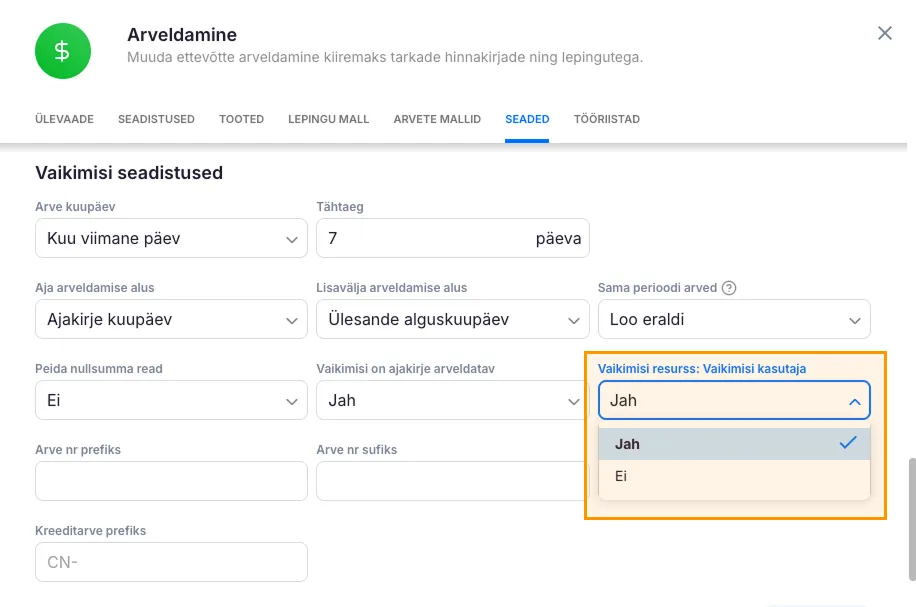Screen dimensions: 916x607
Task: Select the Tööriistad tab
Action: (606, 119)
